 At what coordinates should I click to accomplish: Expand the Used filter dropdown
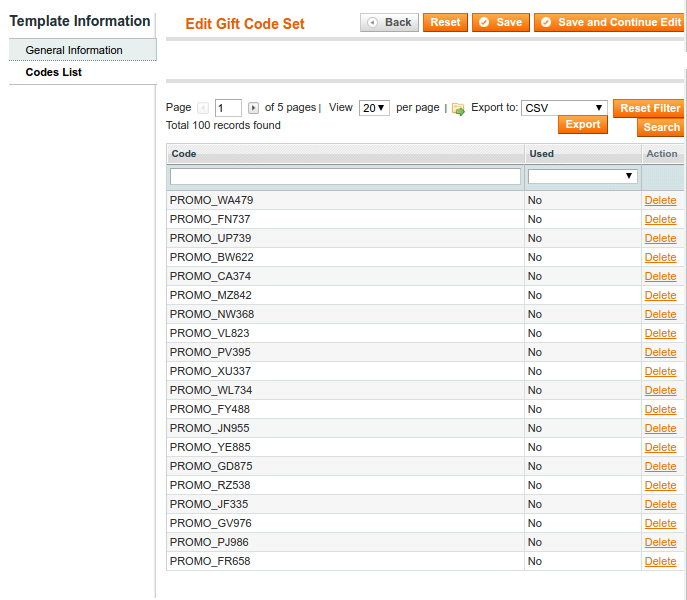click(583, 176)
